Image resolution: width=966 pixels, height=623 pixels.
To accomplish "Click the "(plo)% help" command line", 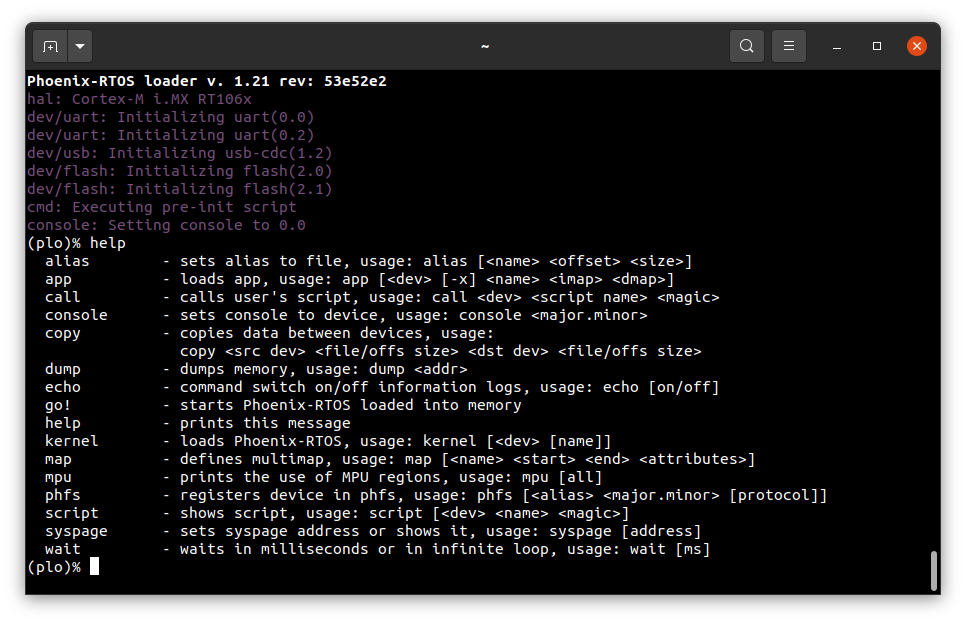I will pos(76,243).
